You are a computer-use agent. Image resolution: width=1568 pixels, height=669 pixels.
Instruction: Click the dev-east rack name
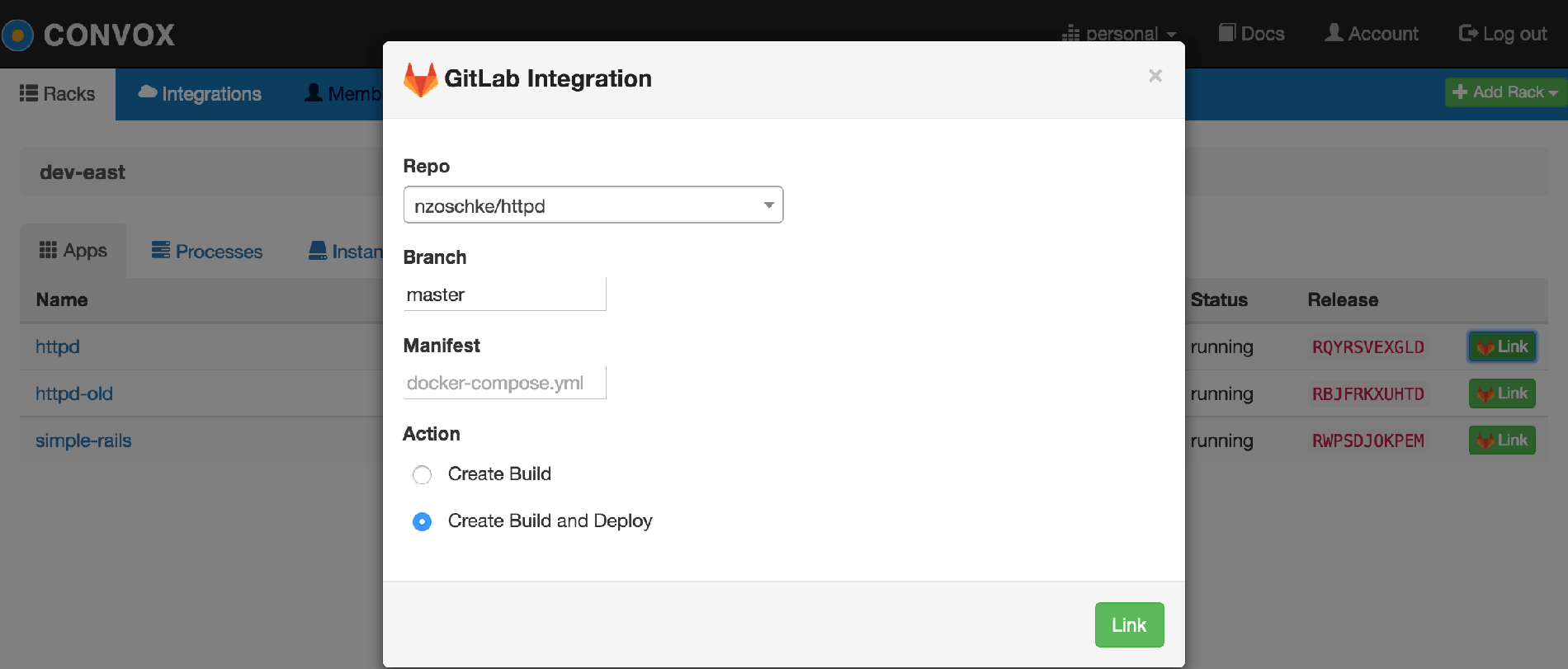pyautogui.click(x=83, y=172)
